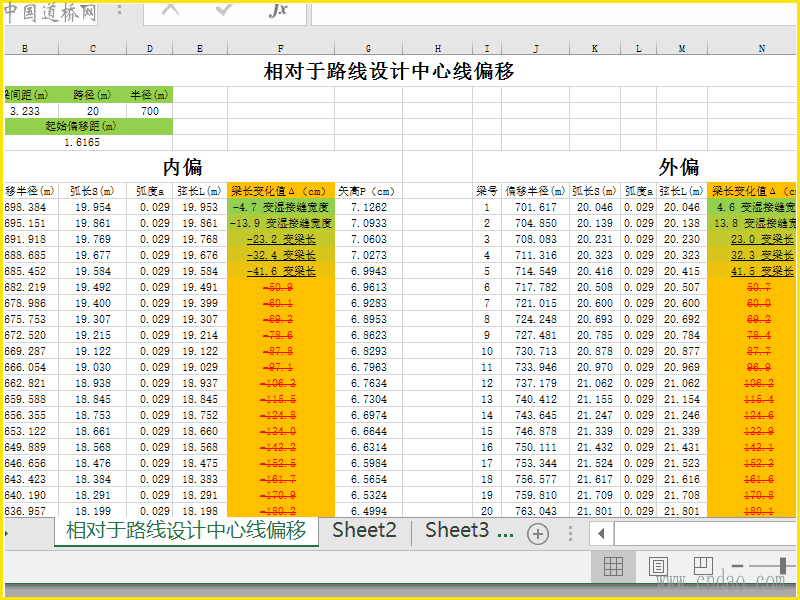
Task: Click the formula bar cancel X icon
Action: tap(170, 9)
